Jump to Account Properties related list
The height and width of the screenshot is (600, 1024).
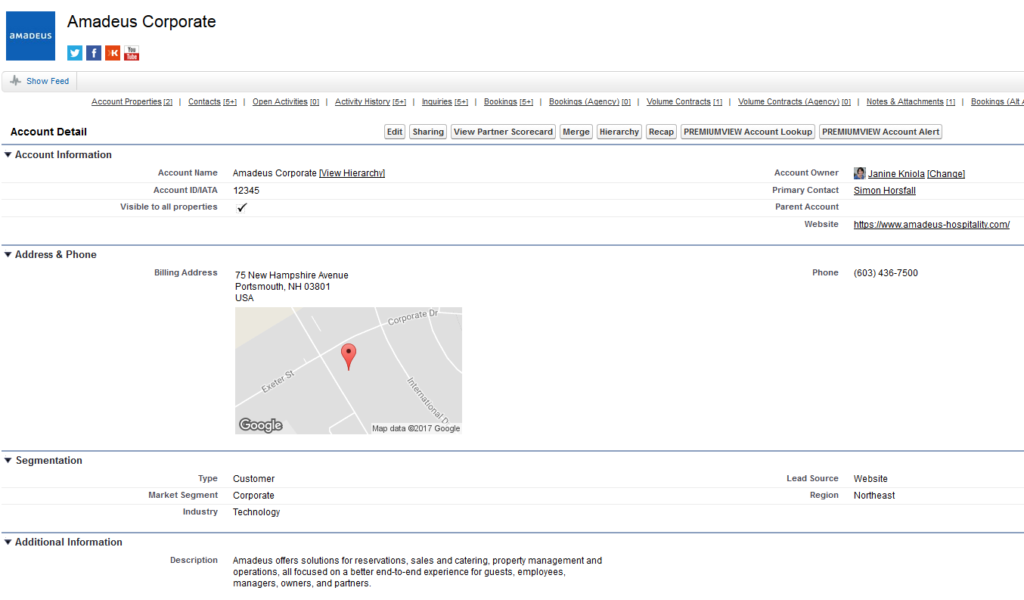coord(132,102)
